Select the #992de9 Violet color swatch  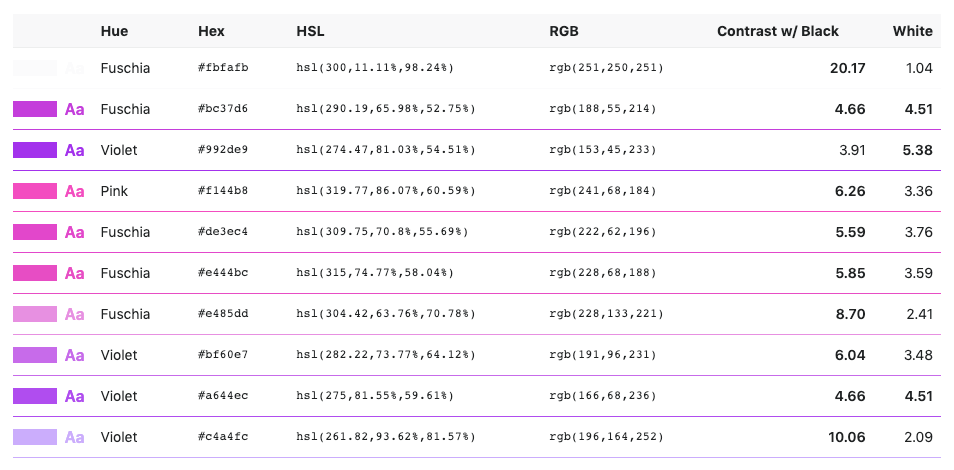(x=35, y=150)
